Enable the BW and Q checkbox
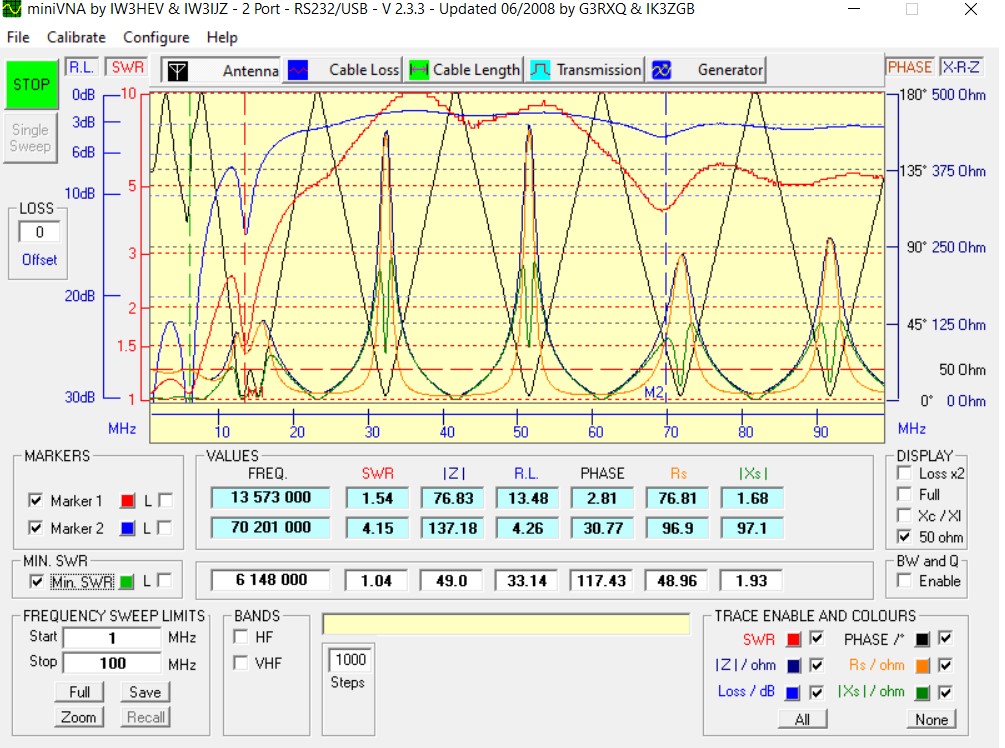This screenshot has width=1005, height=748. tap(905, 581)
